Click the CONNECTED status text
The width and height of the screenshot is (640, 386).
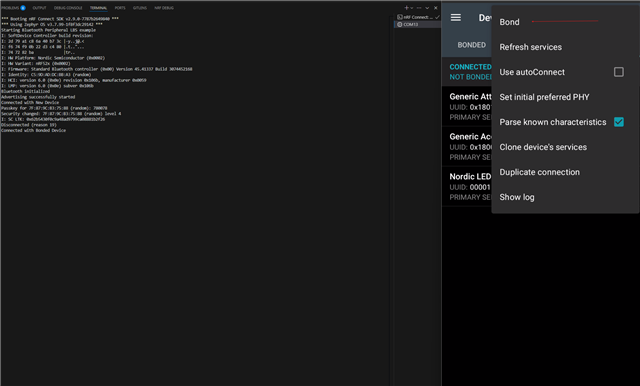(x=470, y=67)
